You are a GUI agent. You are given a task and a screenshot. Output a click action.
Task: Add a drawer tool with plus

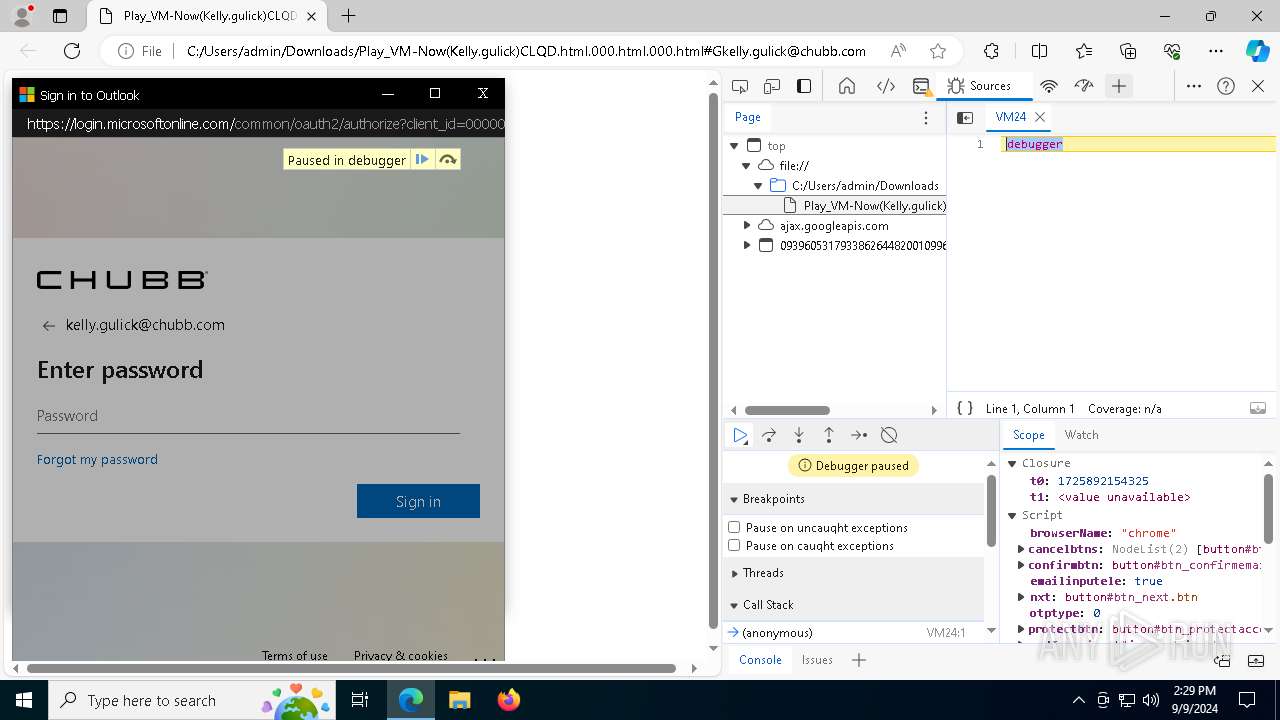(x=859, y=660)
